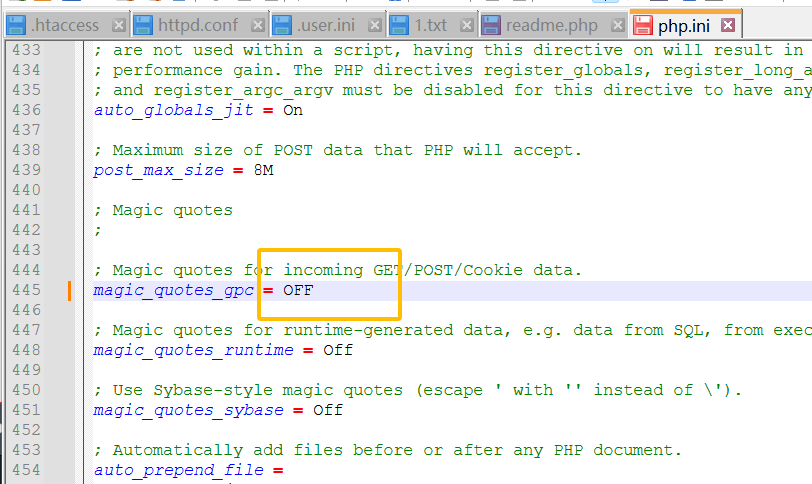Click the Off value of magic_quotes_sybase

click(x=328, y=410)
